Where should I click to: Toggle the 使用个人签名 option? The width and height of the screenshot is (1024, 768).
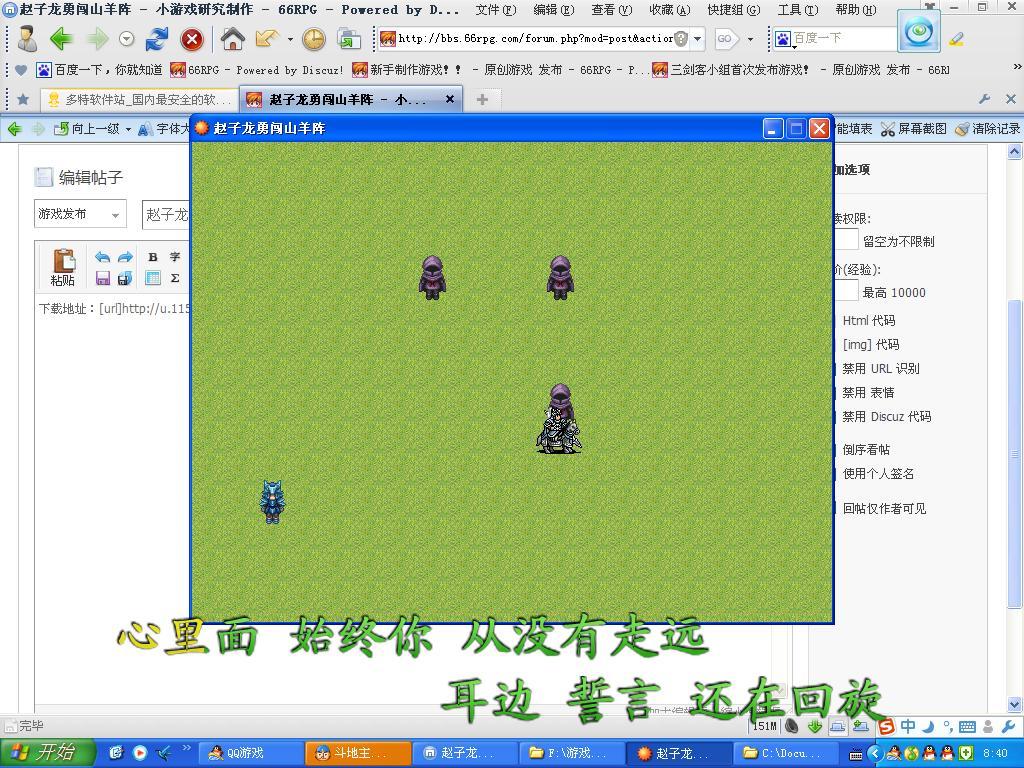point(878,473)
